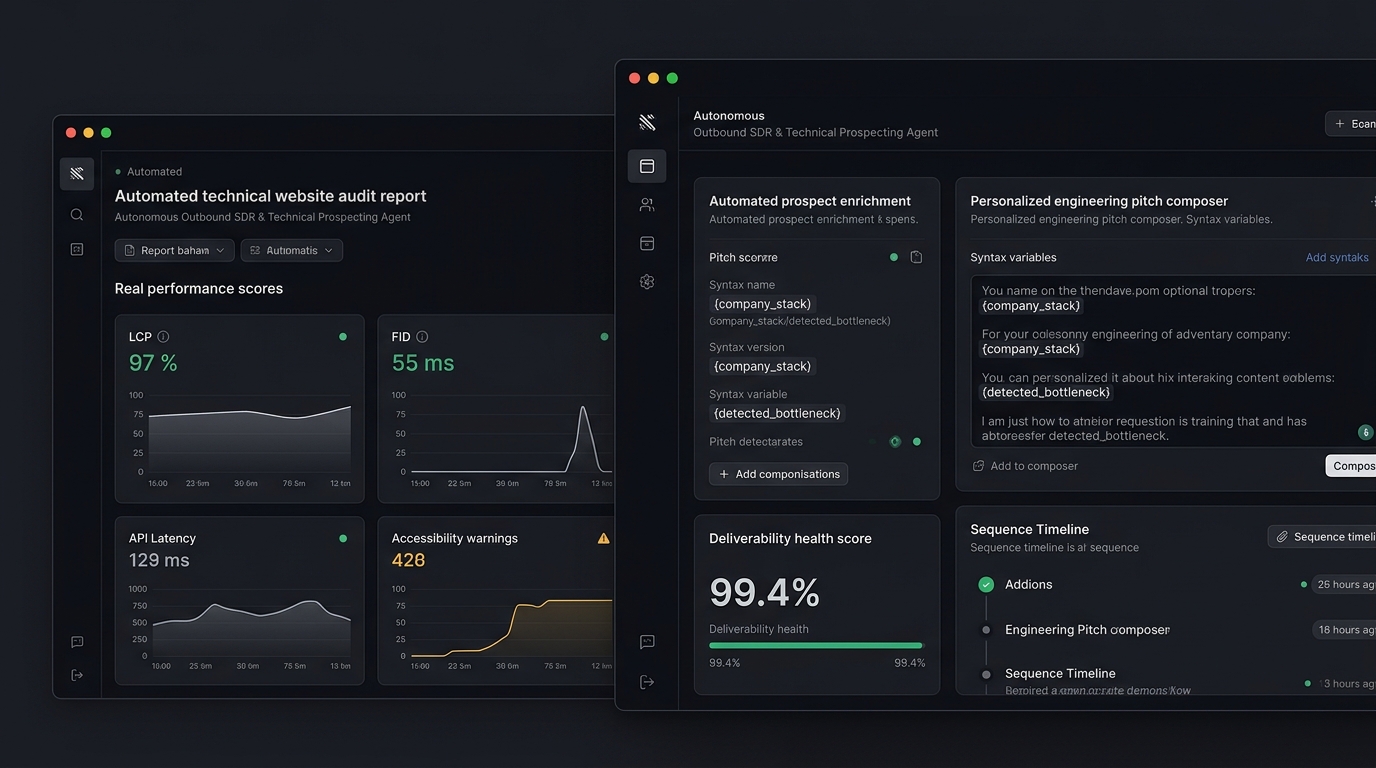Click the Accessibility warnings alert triangle icon
Image resolution: width=1376 pixels, height=768 pixels.
(x=603, y=538)
